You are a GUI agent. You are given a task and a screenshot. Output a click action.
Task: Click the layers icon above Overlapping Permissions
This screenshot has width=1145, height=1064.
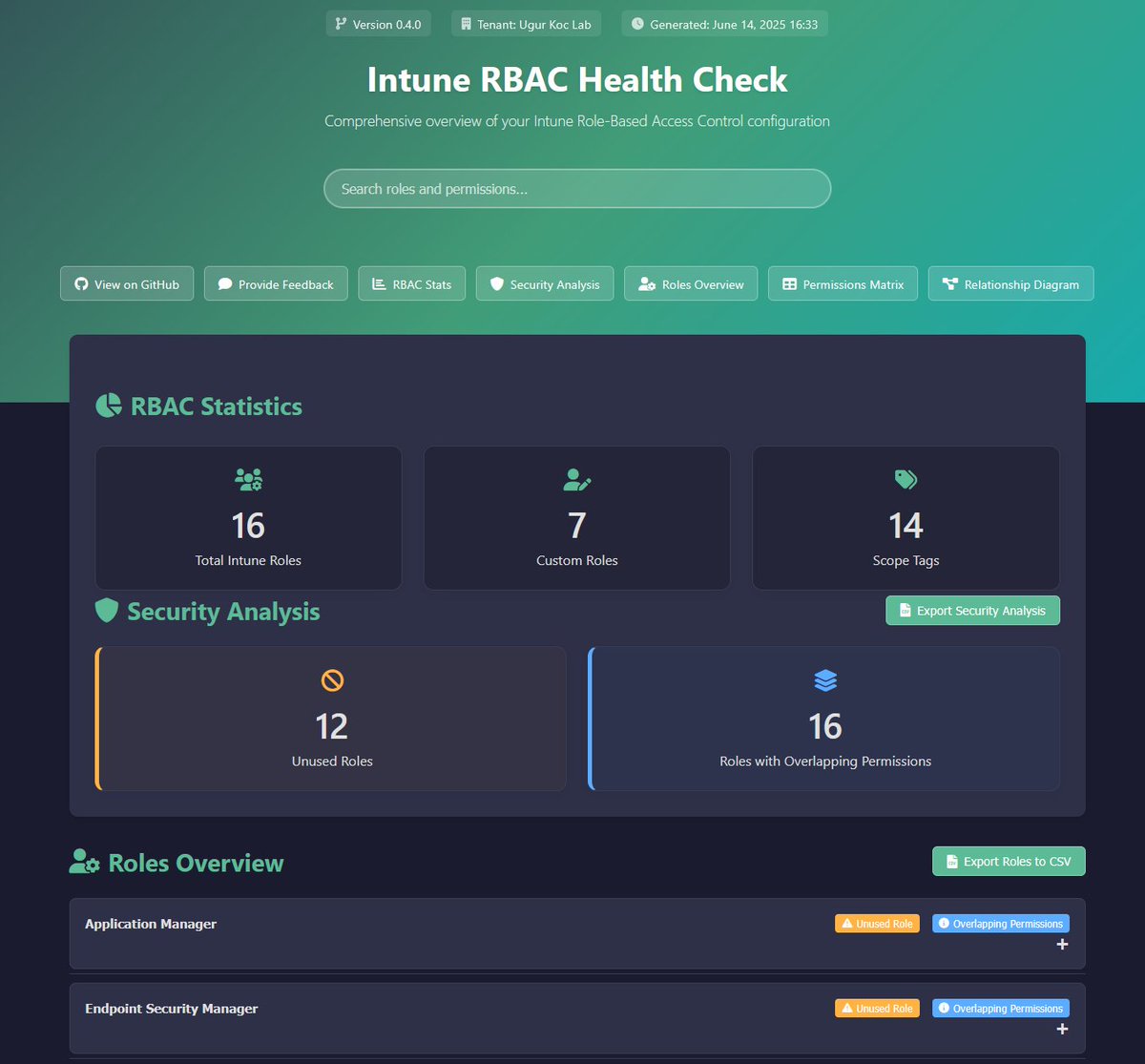825,680
